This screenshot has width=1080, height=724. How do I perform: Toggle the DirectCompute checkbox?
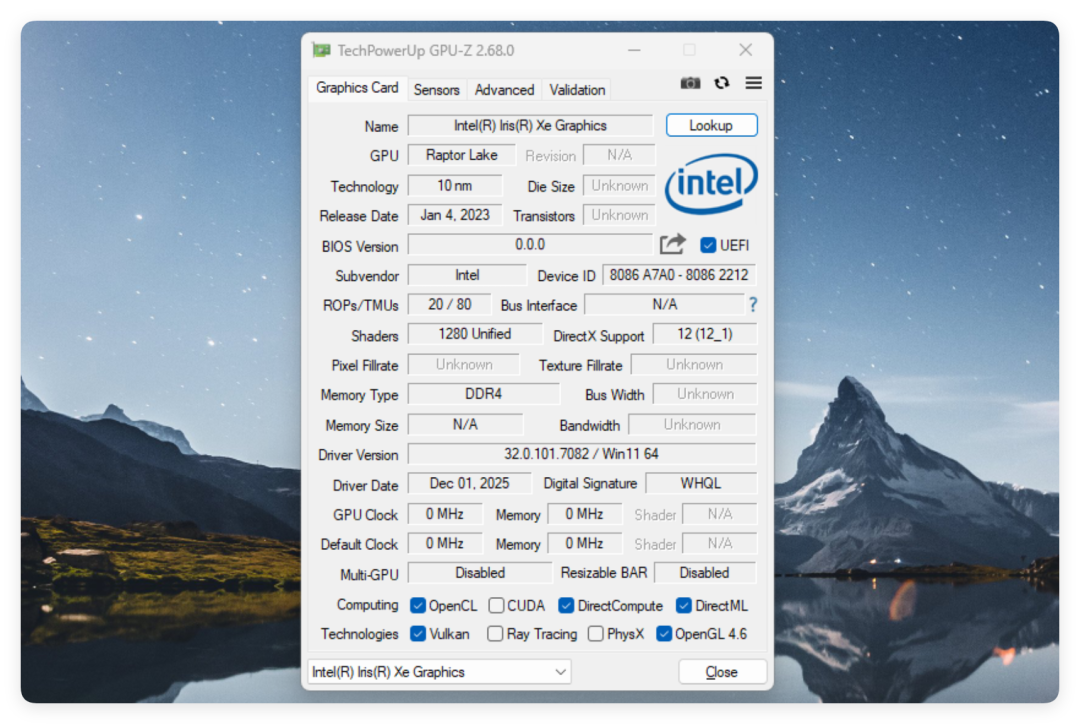566,606
